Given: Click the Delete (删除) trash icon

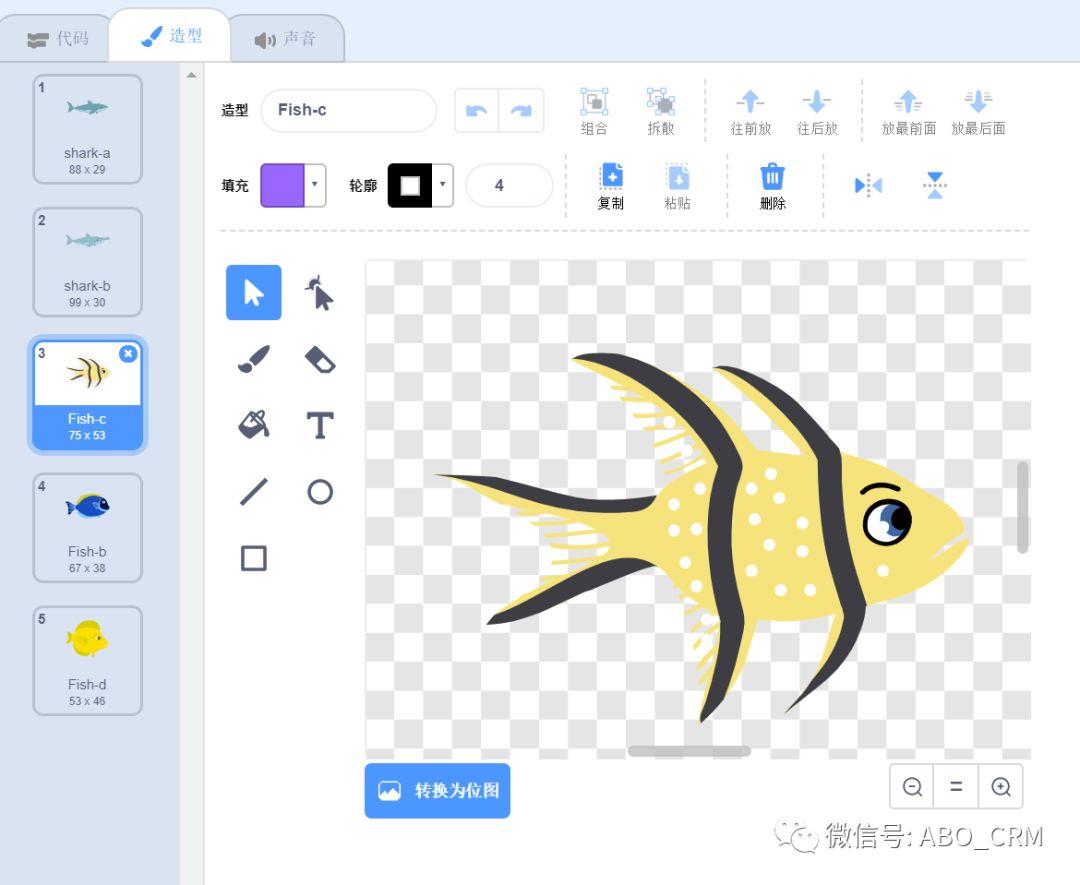Looking at the screenshot, I should tap(772, 186).
